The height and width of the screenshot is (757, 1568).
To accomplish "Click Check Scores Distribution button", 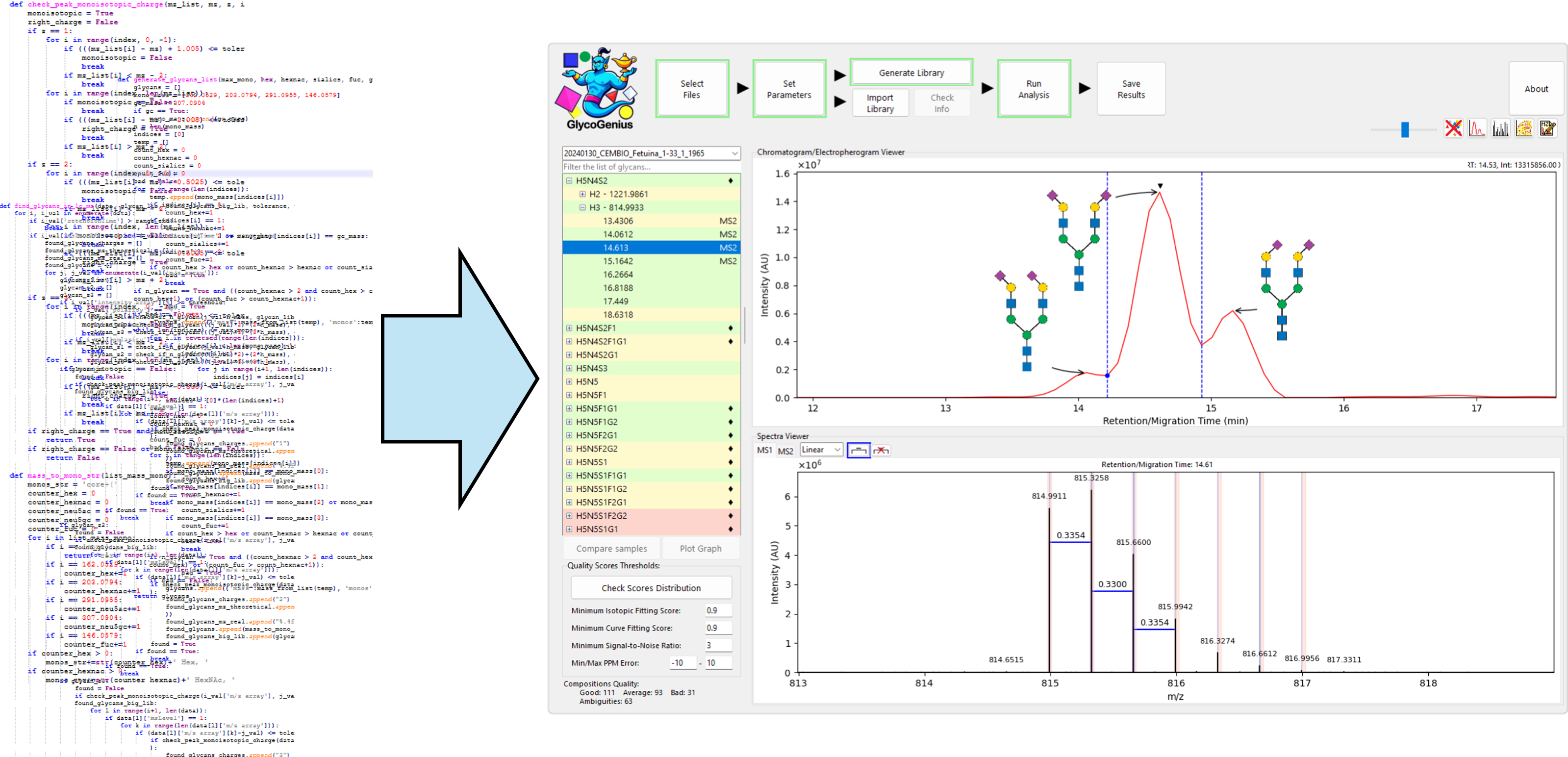I will 651,588.
